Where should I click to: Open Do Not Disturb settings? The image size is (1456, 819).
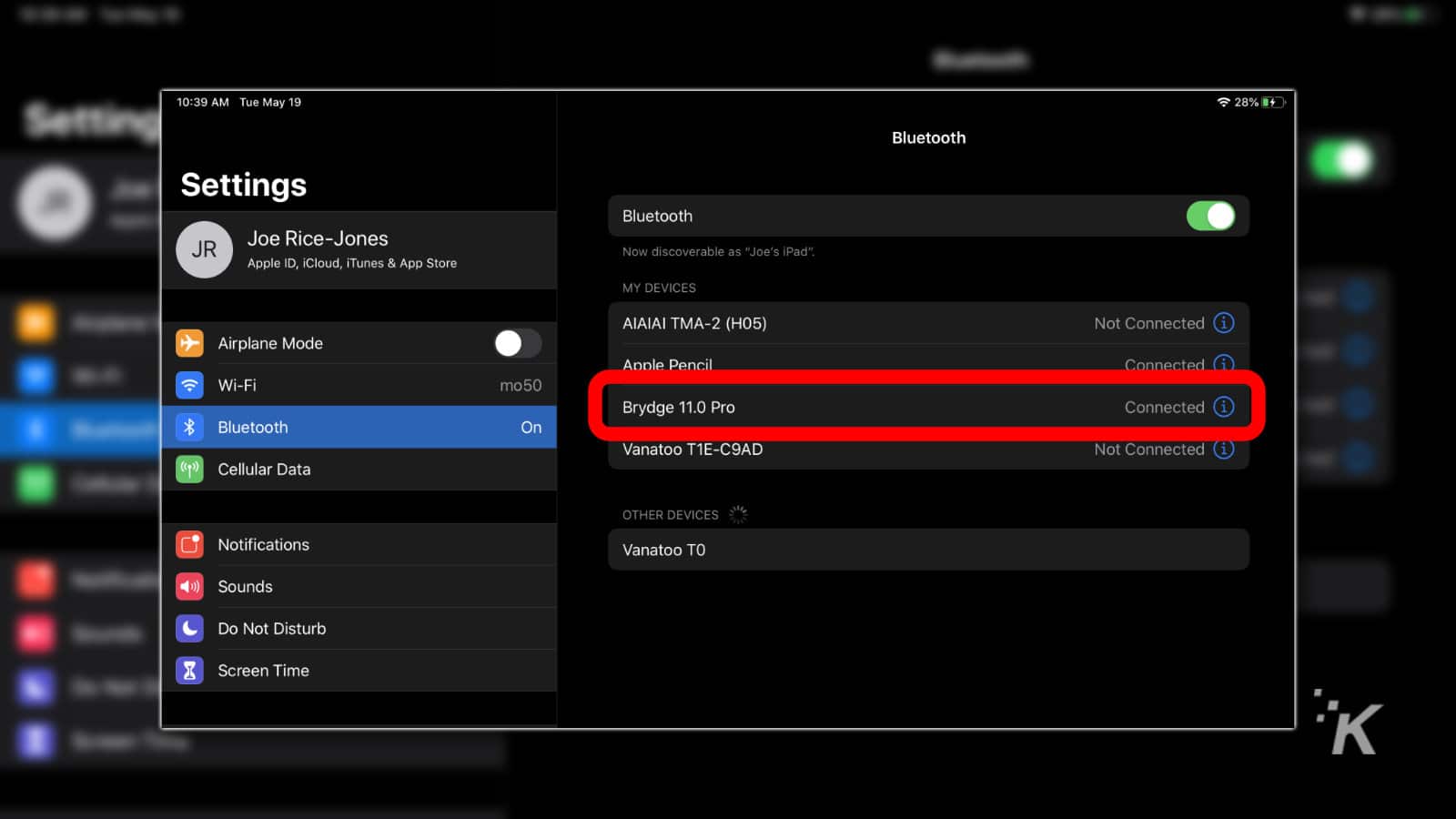pos(359,628)
